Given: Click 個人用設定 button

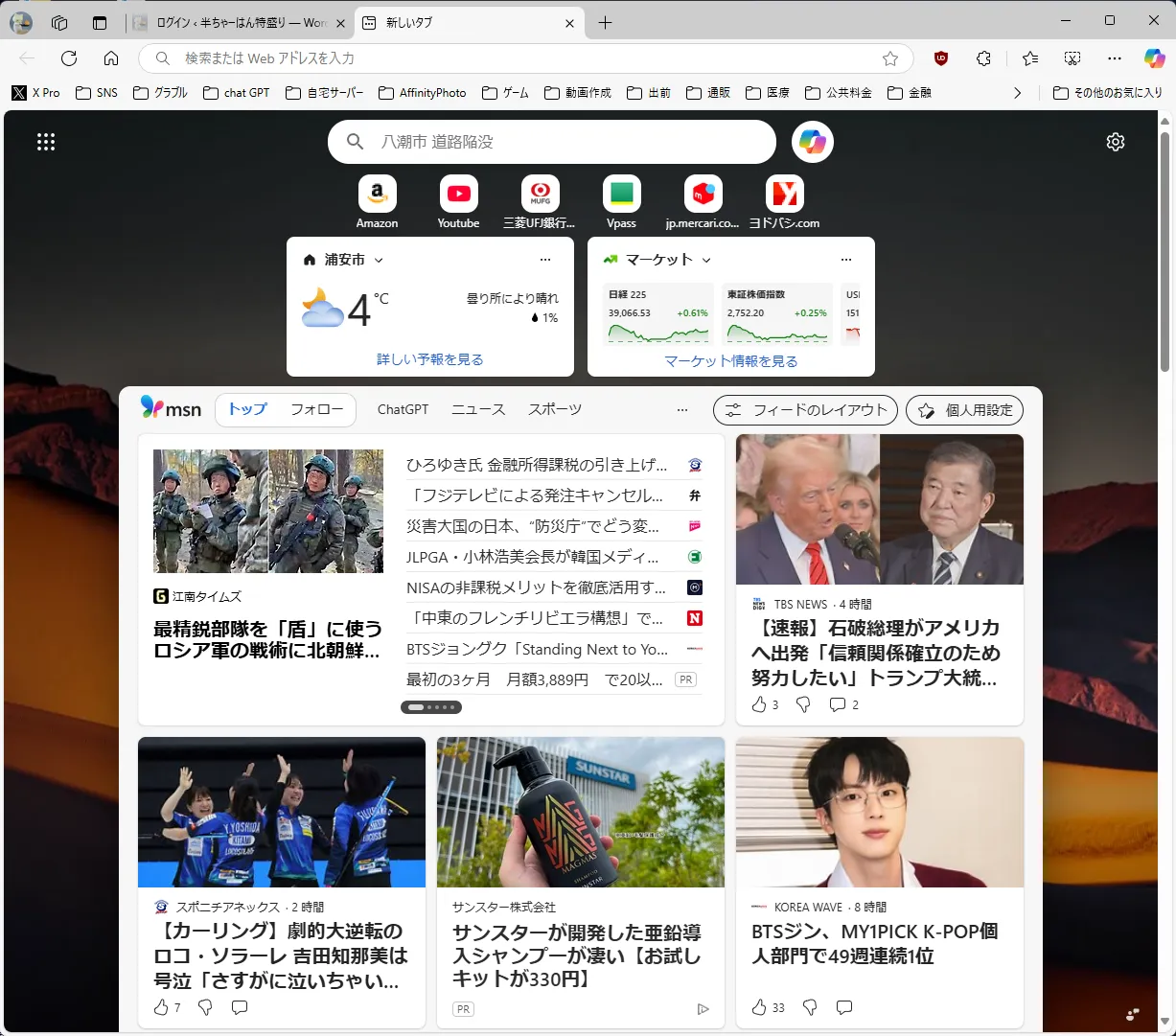Looking at the screenshot, I should (964, 410).
